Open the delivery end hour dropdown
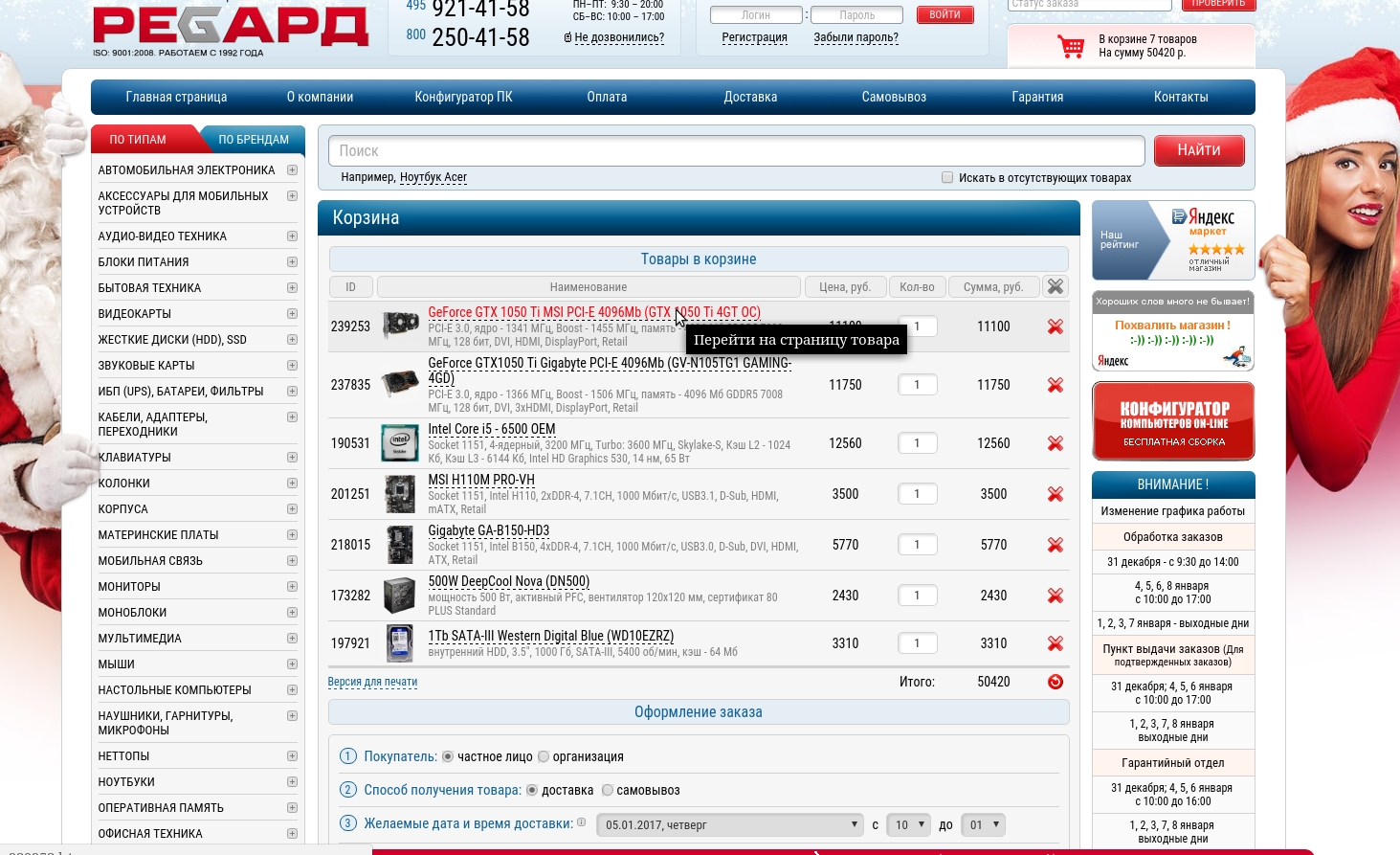 [x=982, y=825]
